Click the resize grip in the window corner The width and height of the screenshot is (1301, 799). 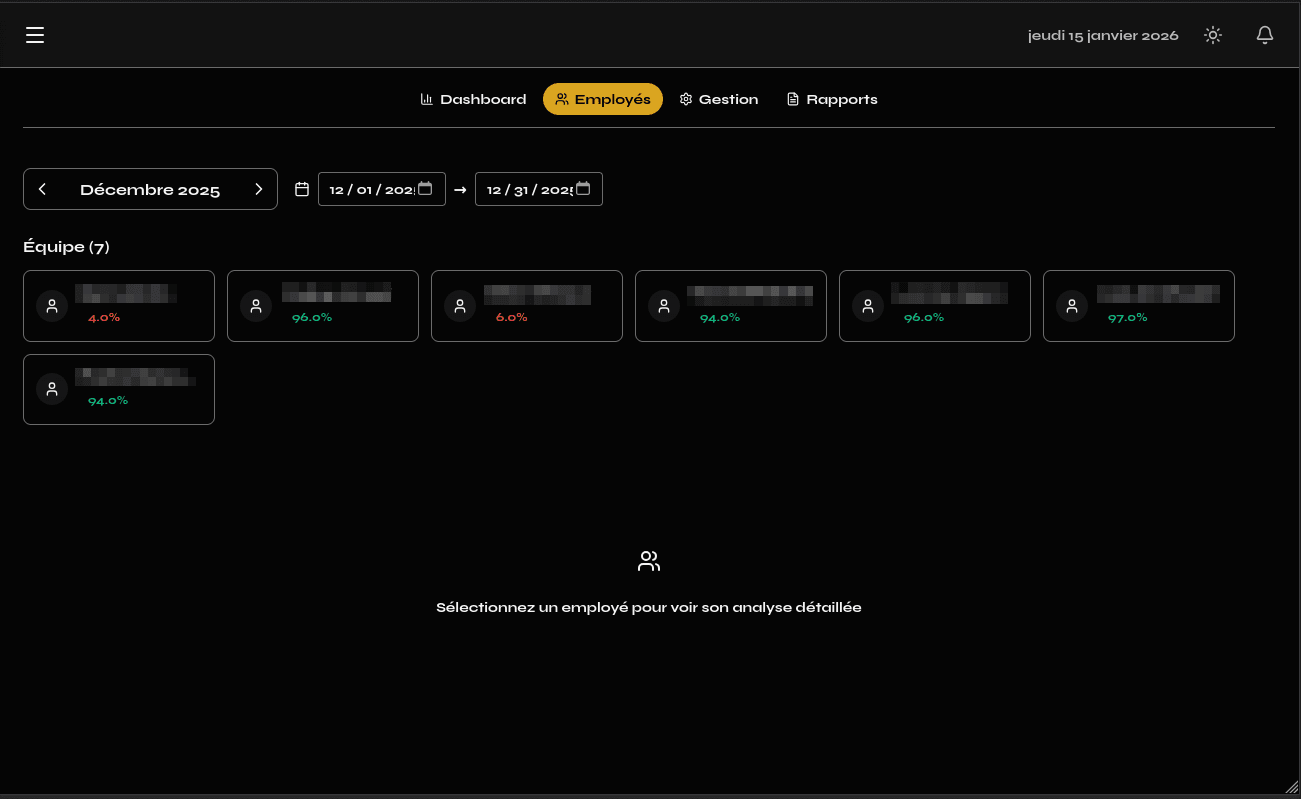coord(1289,787)
